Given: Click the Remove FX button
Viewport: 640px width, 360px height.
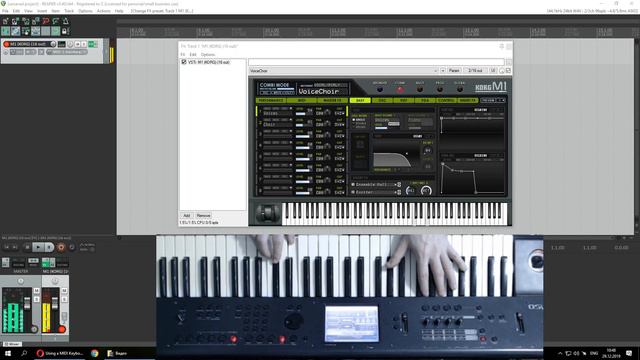Looking at the screenshot, I should [x=203, y=216].
